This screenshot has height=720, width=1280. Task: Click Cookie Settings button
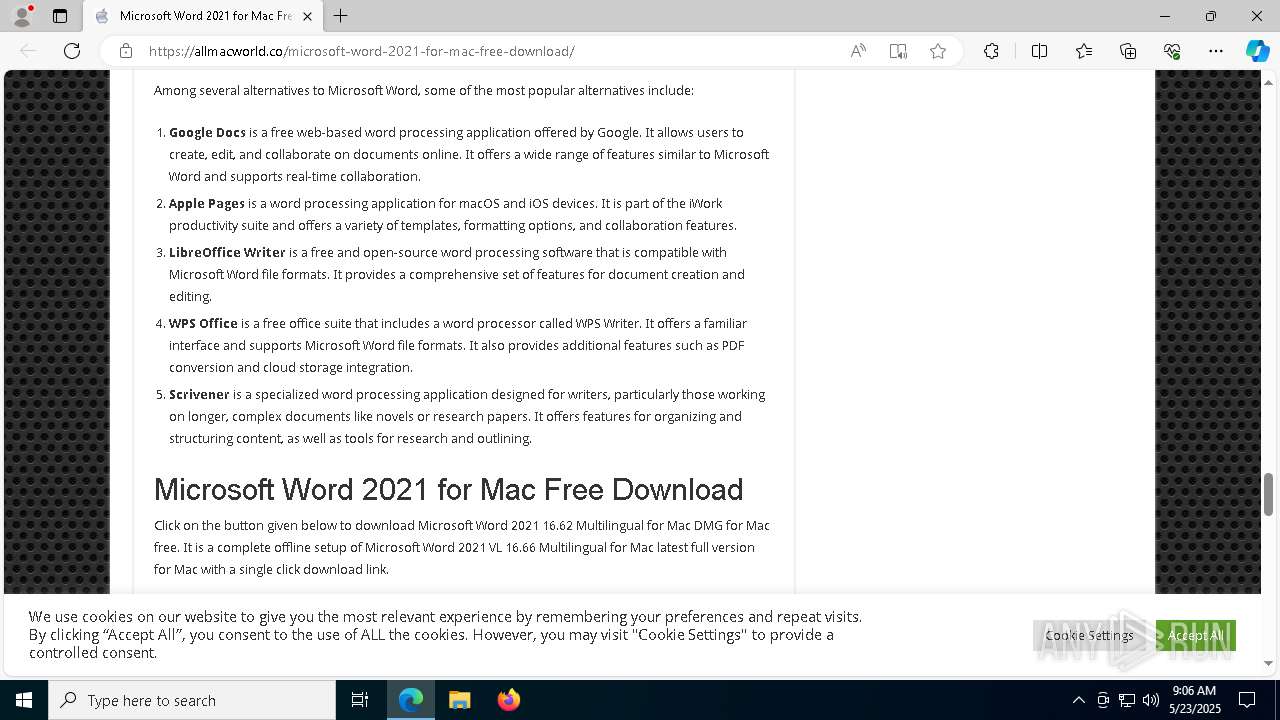coord(1090,635)
